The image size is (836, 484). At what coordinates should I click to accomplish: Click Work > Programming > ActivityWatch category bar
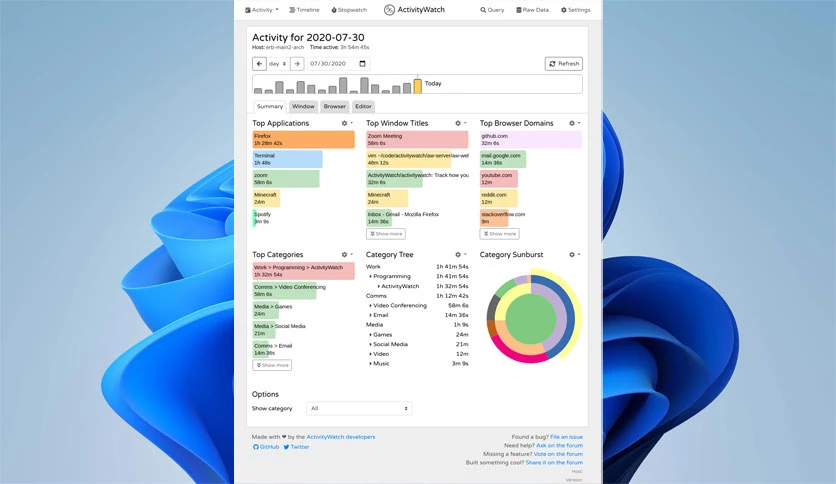point(303,271)
